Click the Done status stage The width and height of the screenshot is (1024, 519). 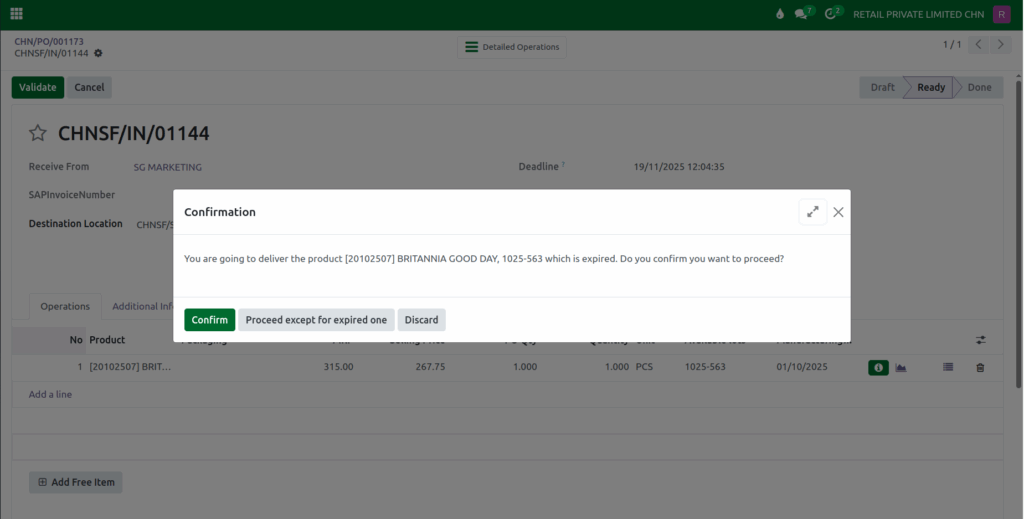(979, 87)
